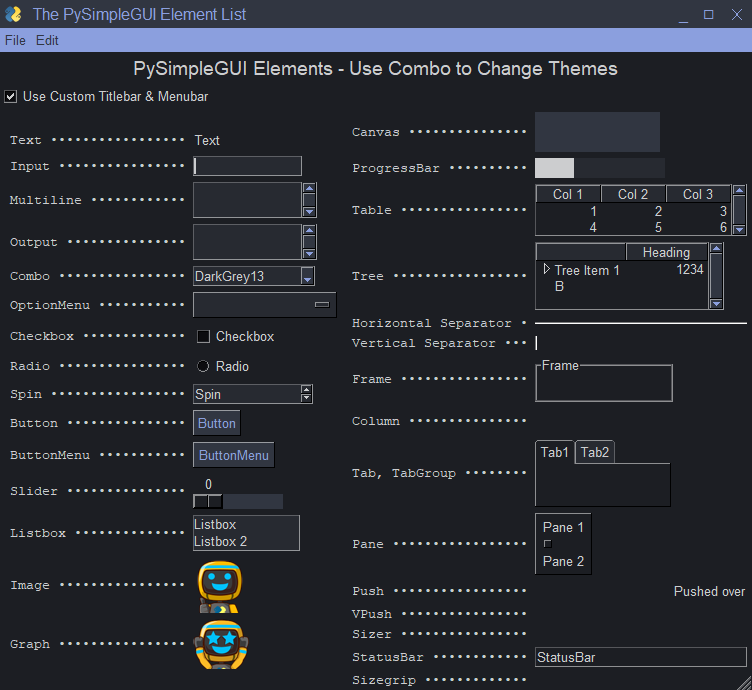This screenshot has height=690, width=752.
Task: Select the Radio option
Action: point(203,367)
